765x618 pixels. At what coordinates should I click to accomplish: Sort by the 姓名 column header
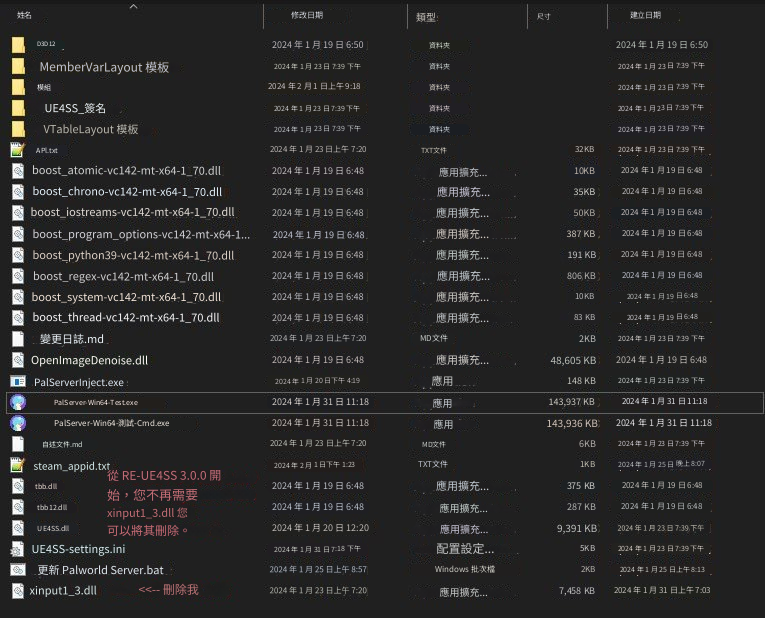24,15
